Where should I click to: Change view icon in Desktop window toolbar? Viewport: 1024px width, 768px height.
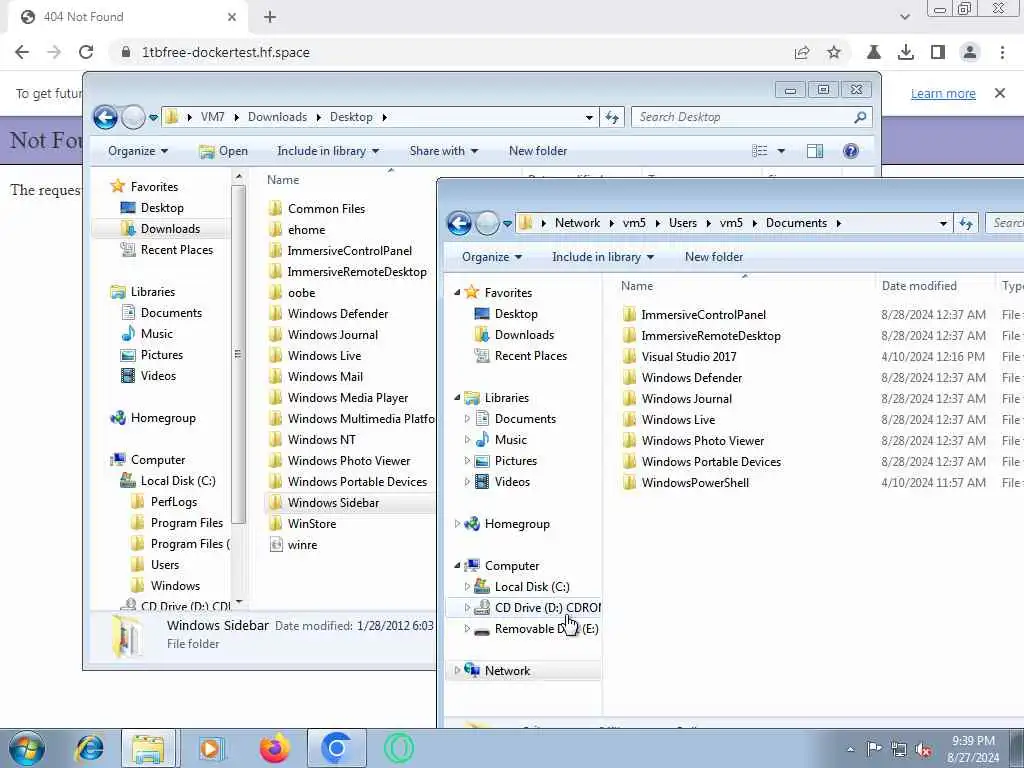click(760, 151)
